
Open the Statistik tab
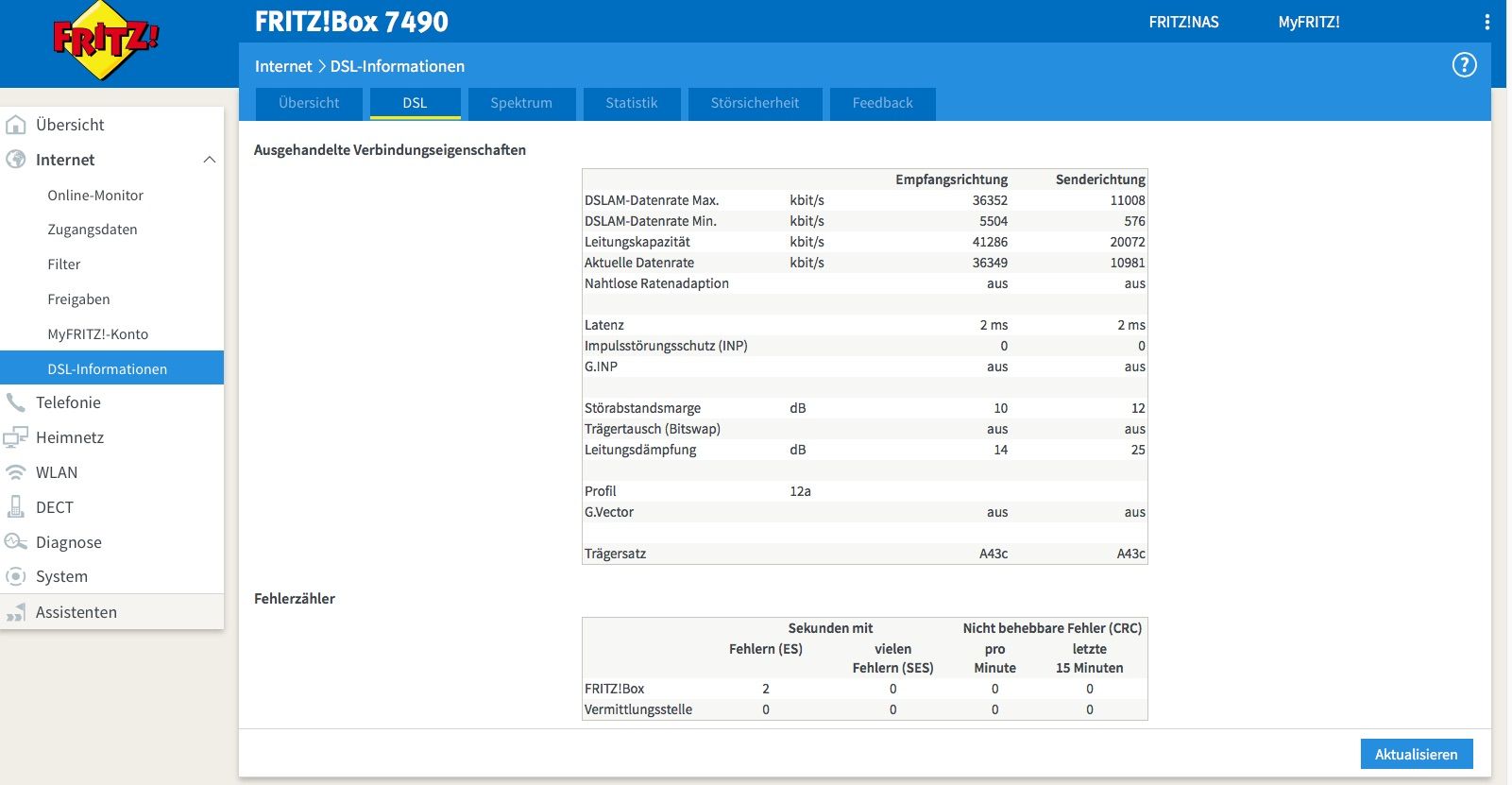tap(632, 103)
